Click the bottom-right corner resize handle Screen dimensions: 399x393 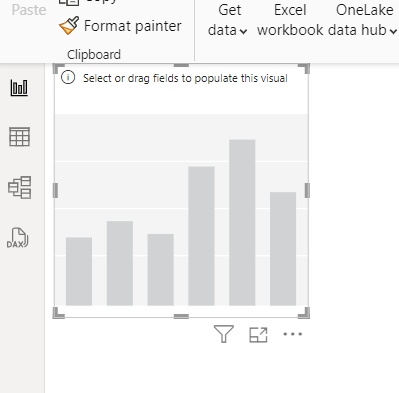click(x=305, y=313)
